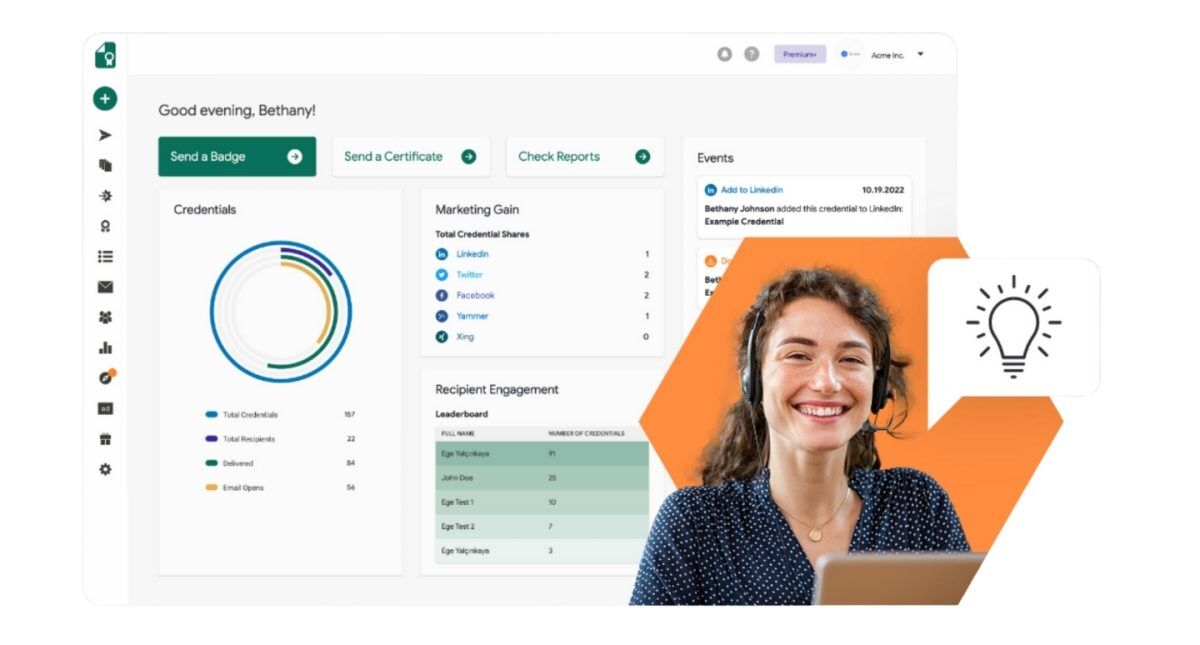Click the gift box sidebar icon
Screen dimensions: 1200x645
(105, 439)
